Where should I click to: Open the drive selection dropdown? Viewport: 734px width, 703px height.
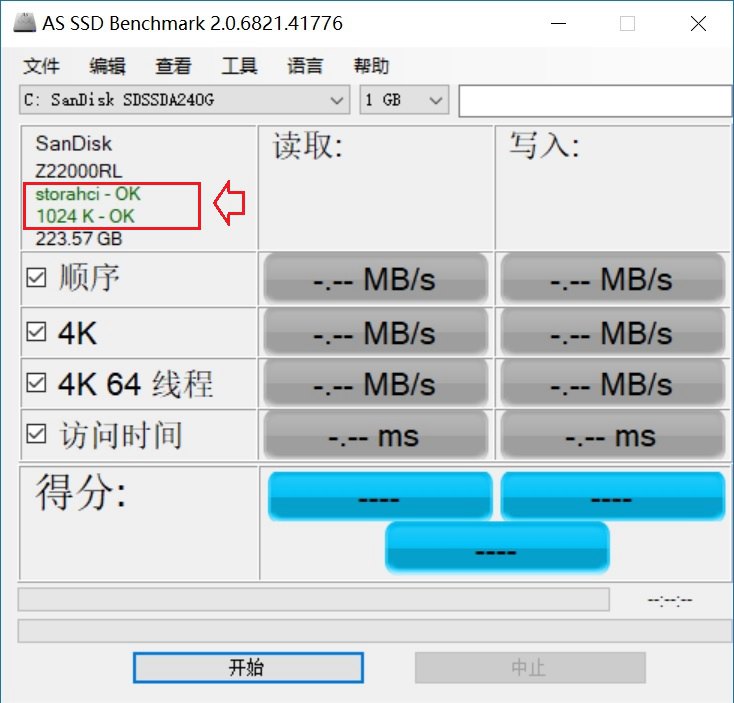click(184, 100)
